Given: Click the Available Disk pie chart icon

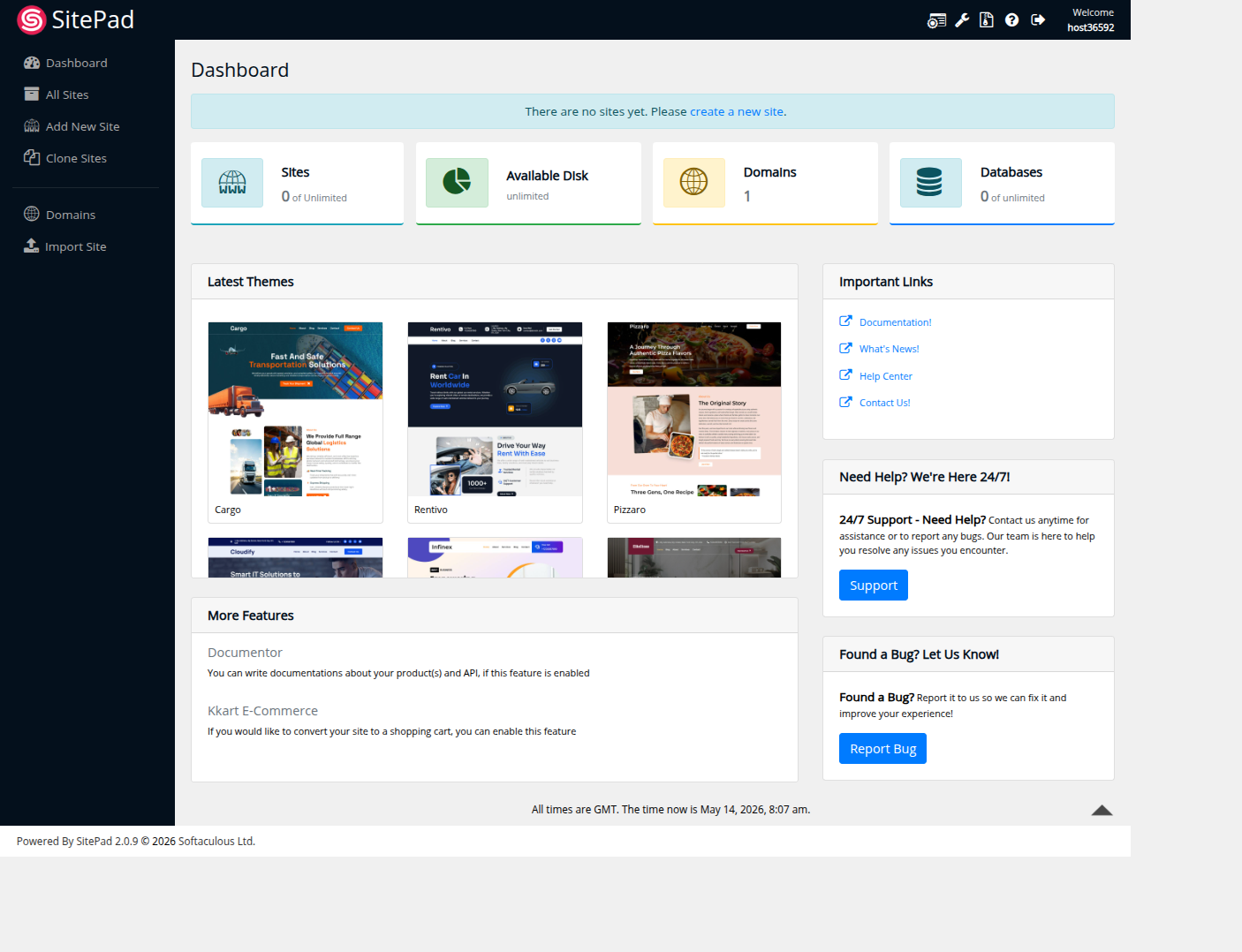Looking at the screenshot, I should [x=457, y=183].
